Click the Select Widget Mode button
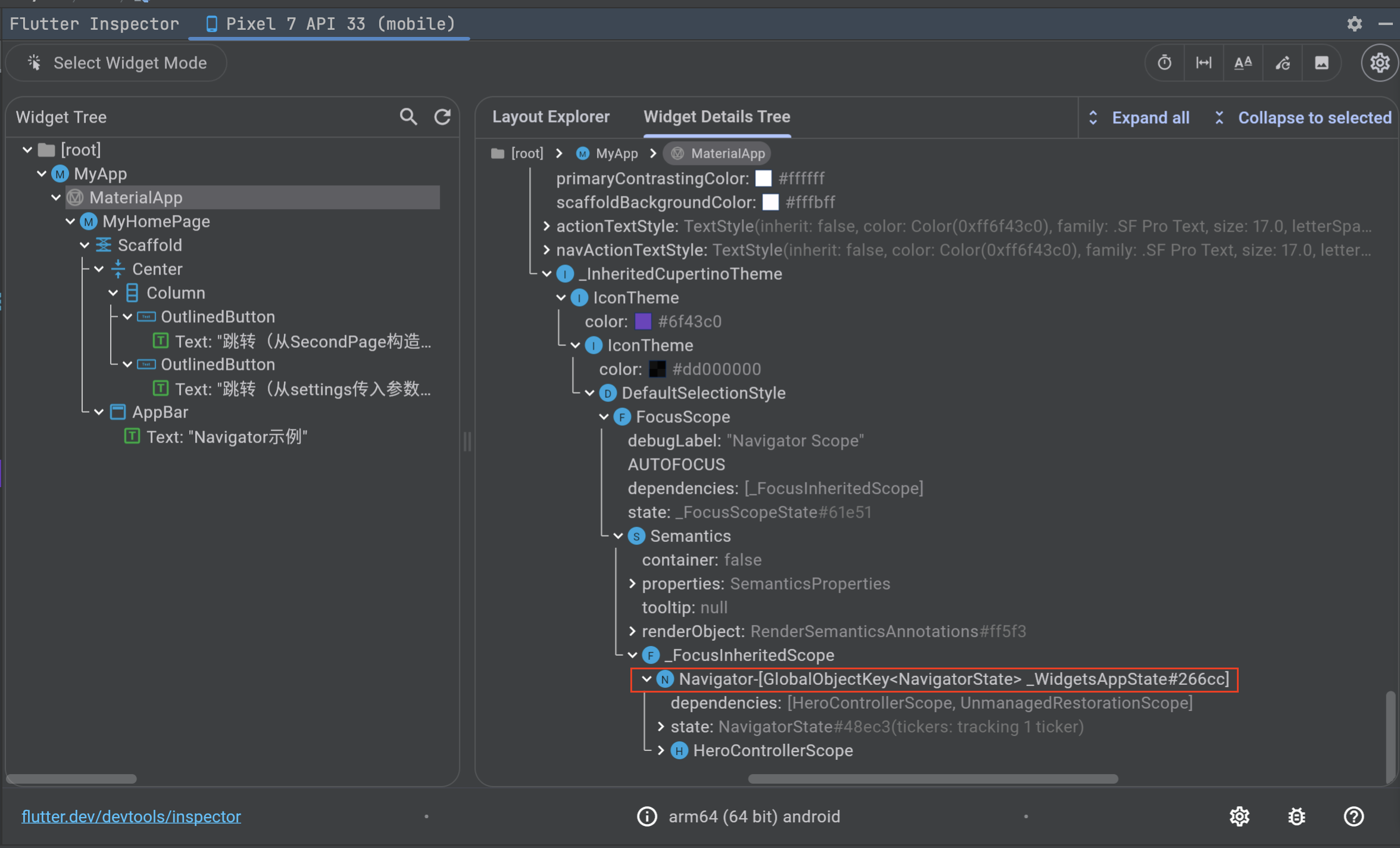 117,63
